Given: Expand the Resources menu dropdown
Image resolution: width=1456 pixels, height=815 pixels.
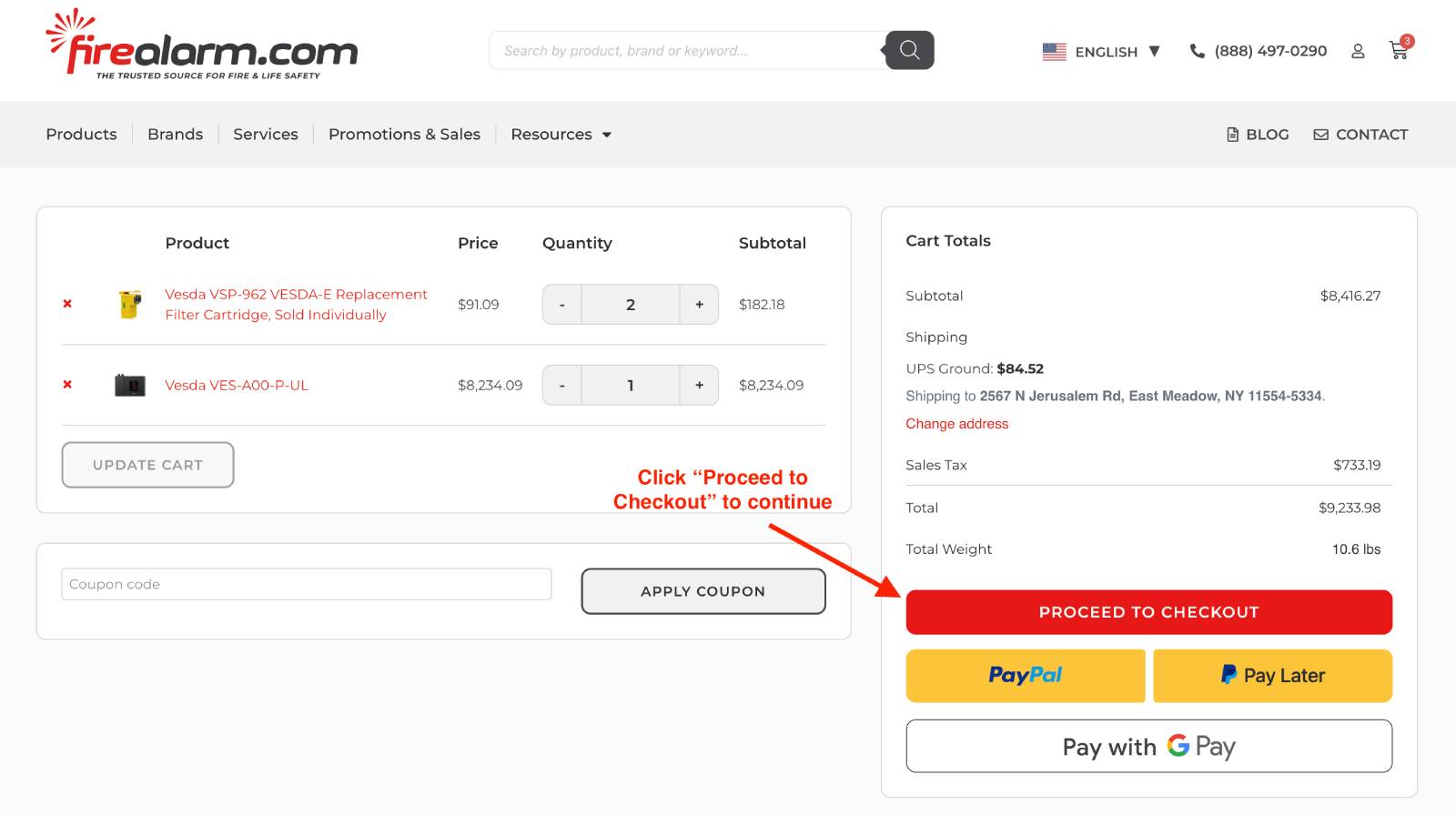Looking at the screenshot, I should tap(561, 135).
